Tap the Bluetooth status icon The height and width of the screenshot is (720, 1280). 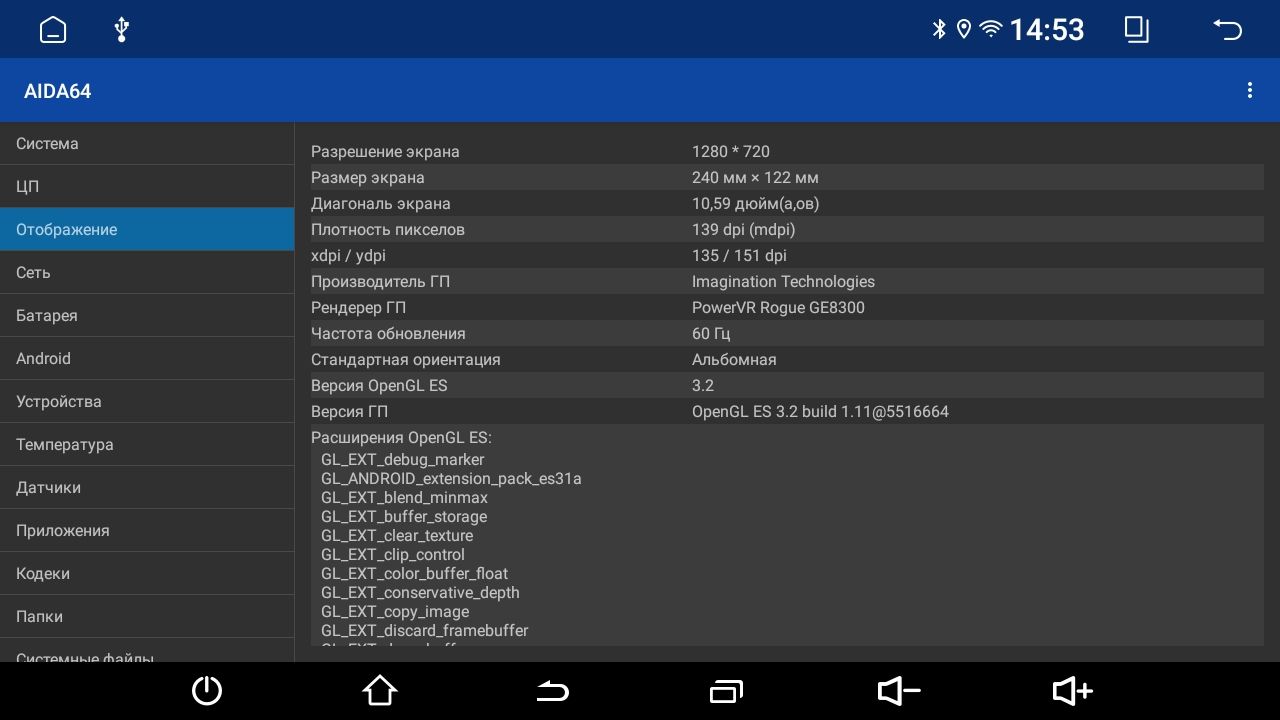[938, 29]
